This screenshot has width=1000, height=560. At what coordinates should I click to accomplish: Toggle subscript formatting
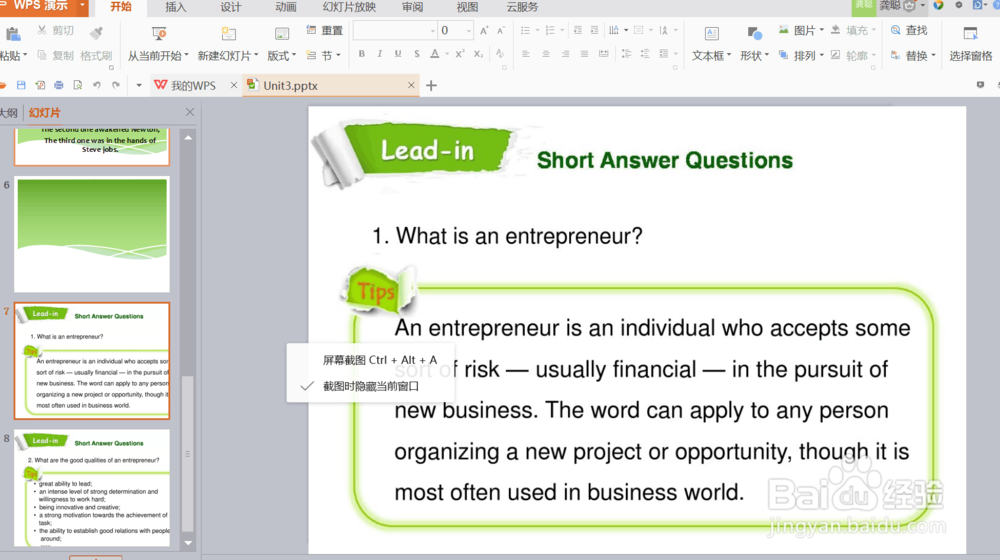pyautogui.click(x=478, y=54)
